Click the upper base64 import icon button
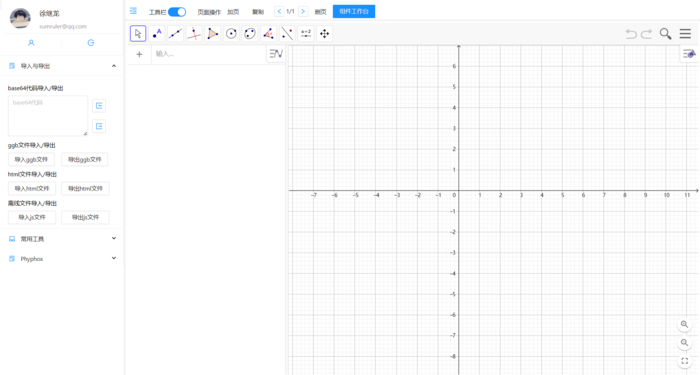This screenshot has height=375, width=700. [99, 106]
